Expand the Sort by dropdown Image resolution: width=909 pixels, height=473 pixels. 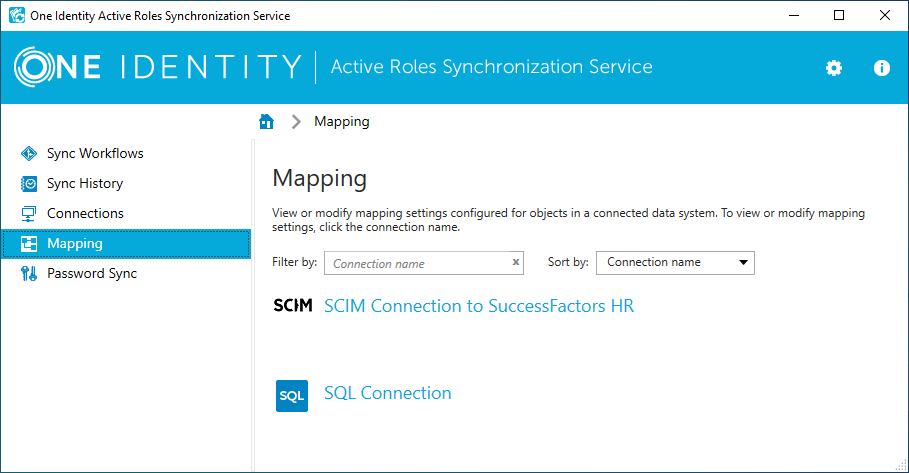(x=675, y=263)
